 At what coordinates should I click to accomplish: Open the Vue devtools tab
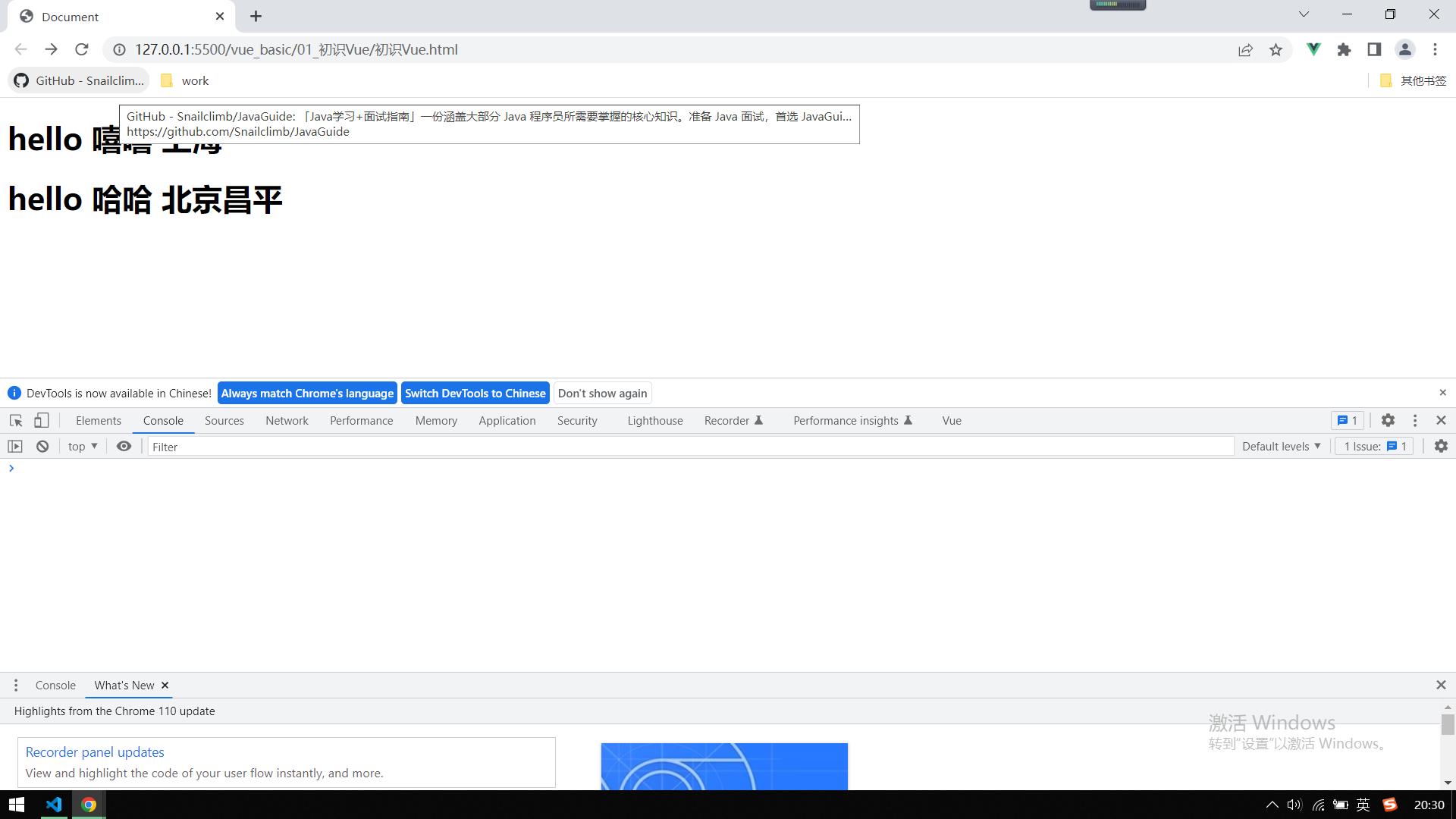coord(952,421)
